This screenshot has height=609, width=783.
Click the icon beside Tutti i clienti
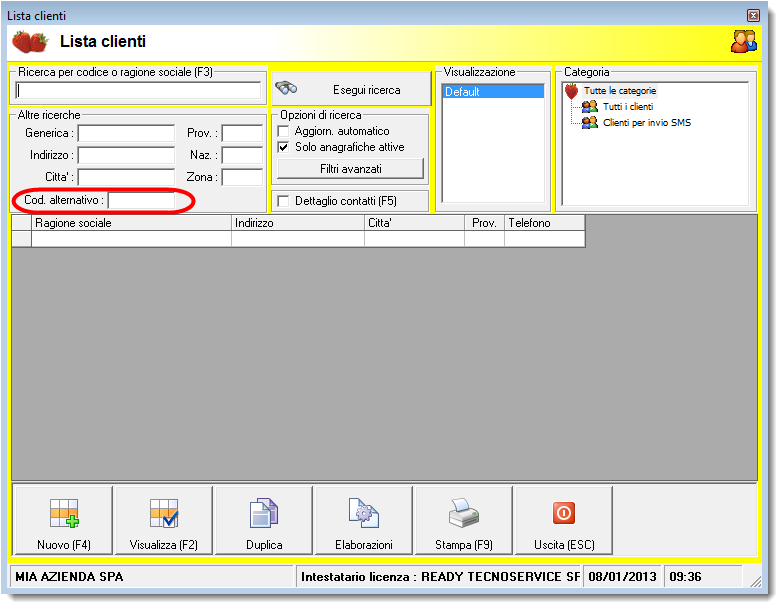click(x=590, y=107)
